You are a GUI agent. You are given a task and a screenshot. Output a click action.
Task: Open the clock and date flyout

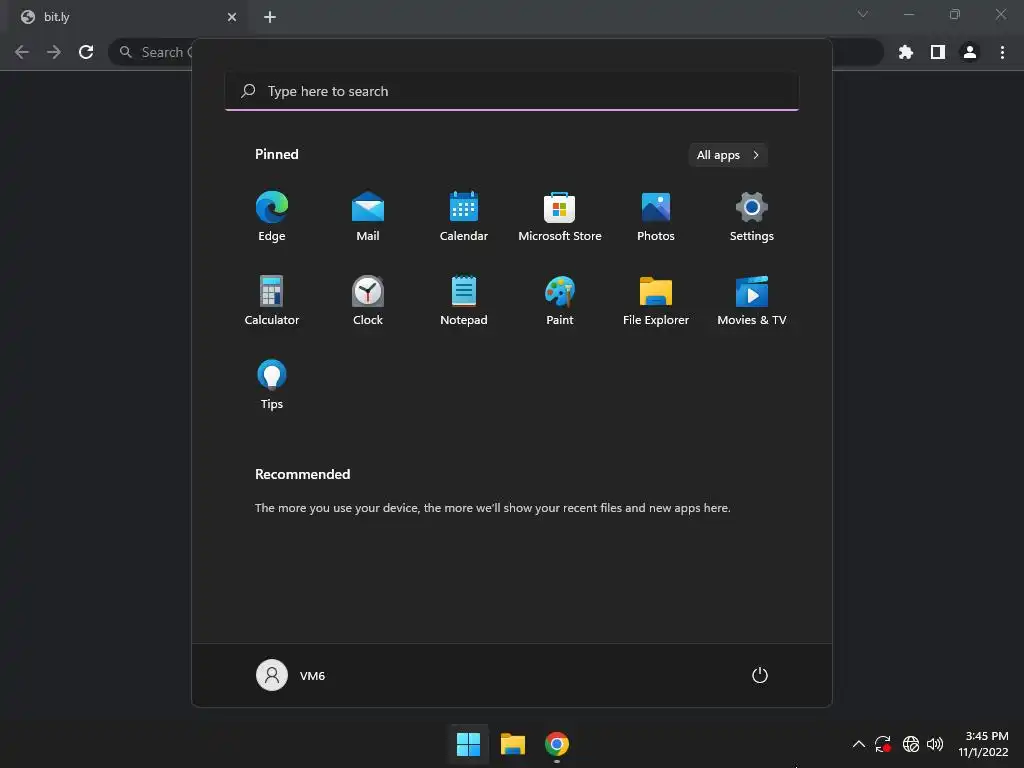[984, 744]
